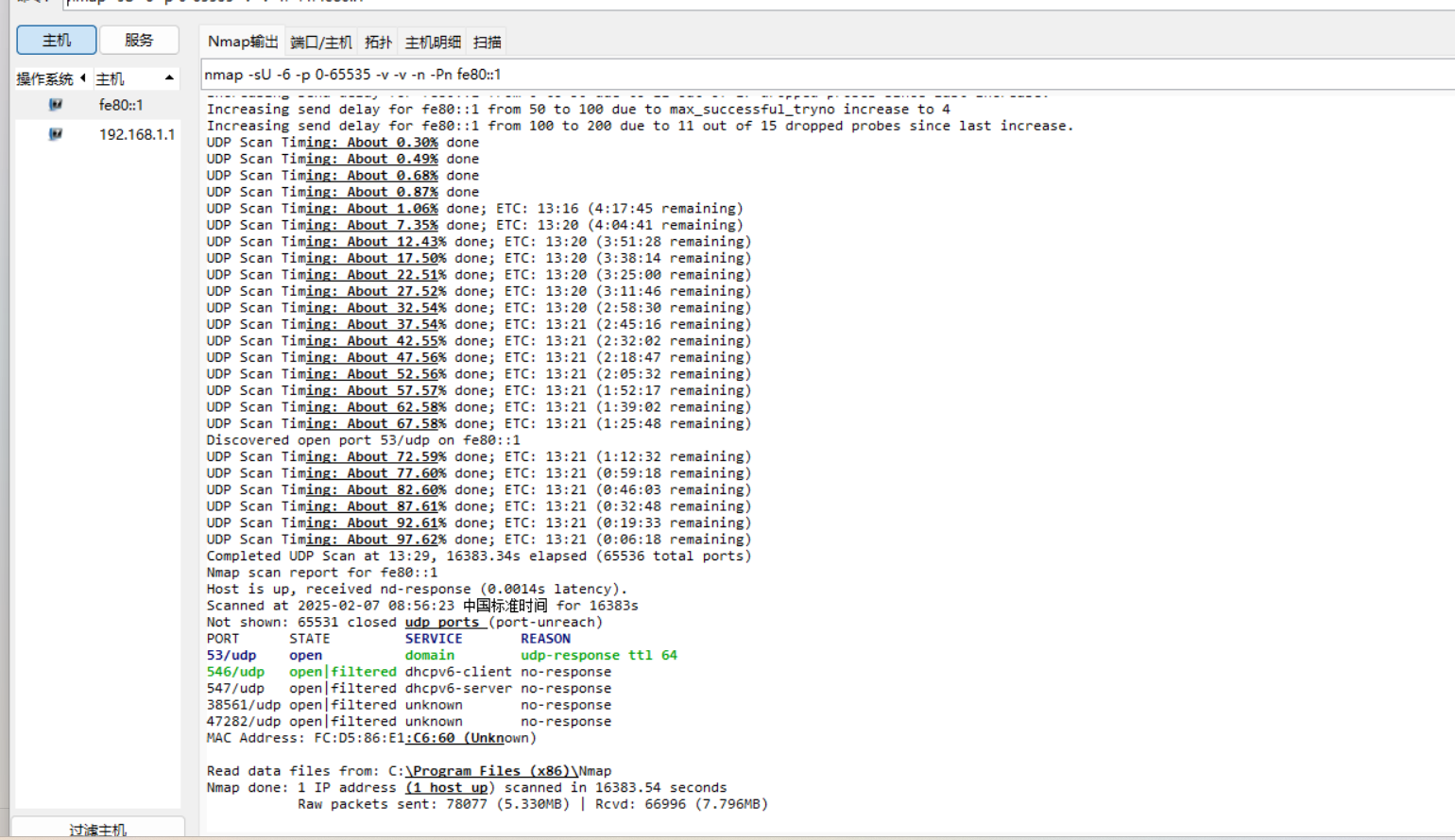
Task: Sort hosts by 主机 column header
Action: [134, 78]
